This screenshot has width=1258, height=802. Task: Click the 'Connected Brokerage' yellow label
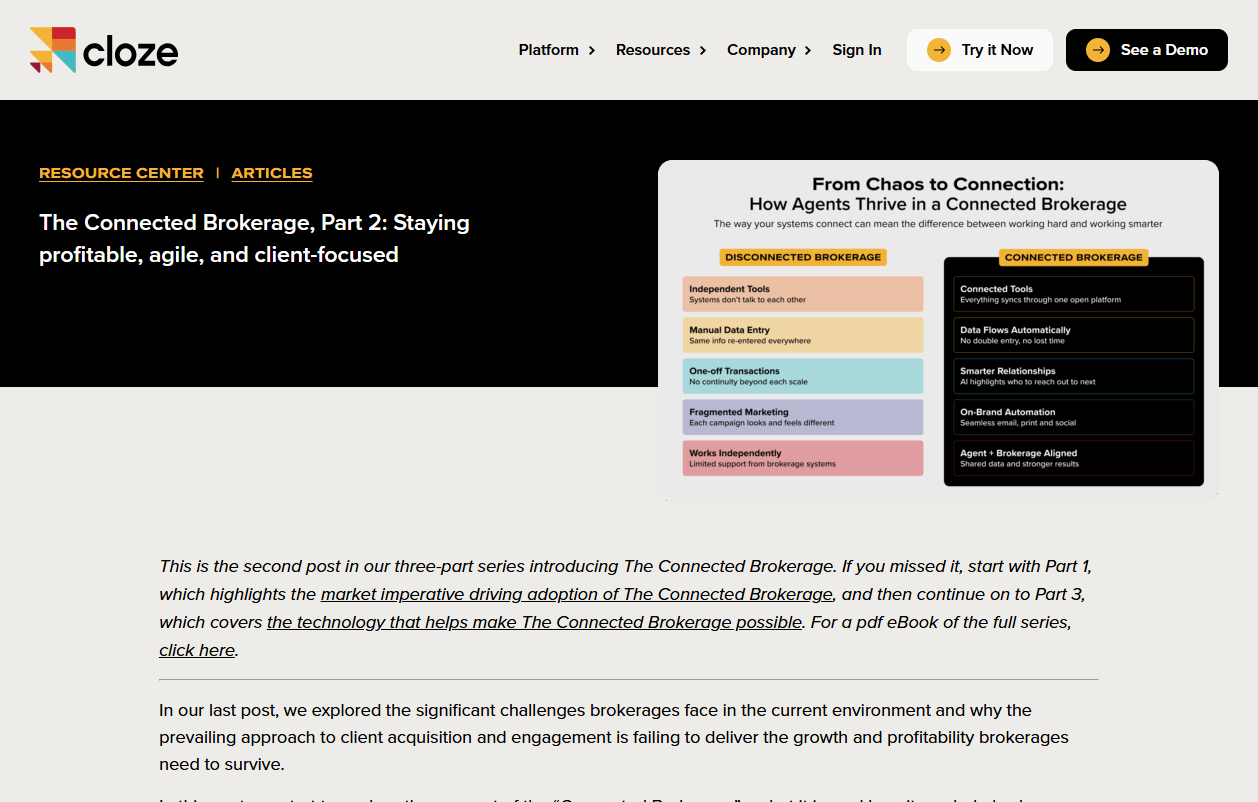1073,257
